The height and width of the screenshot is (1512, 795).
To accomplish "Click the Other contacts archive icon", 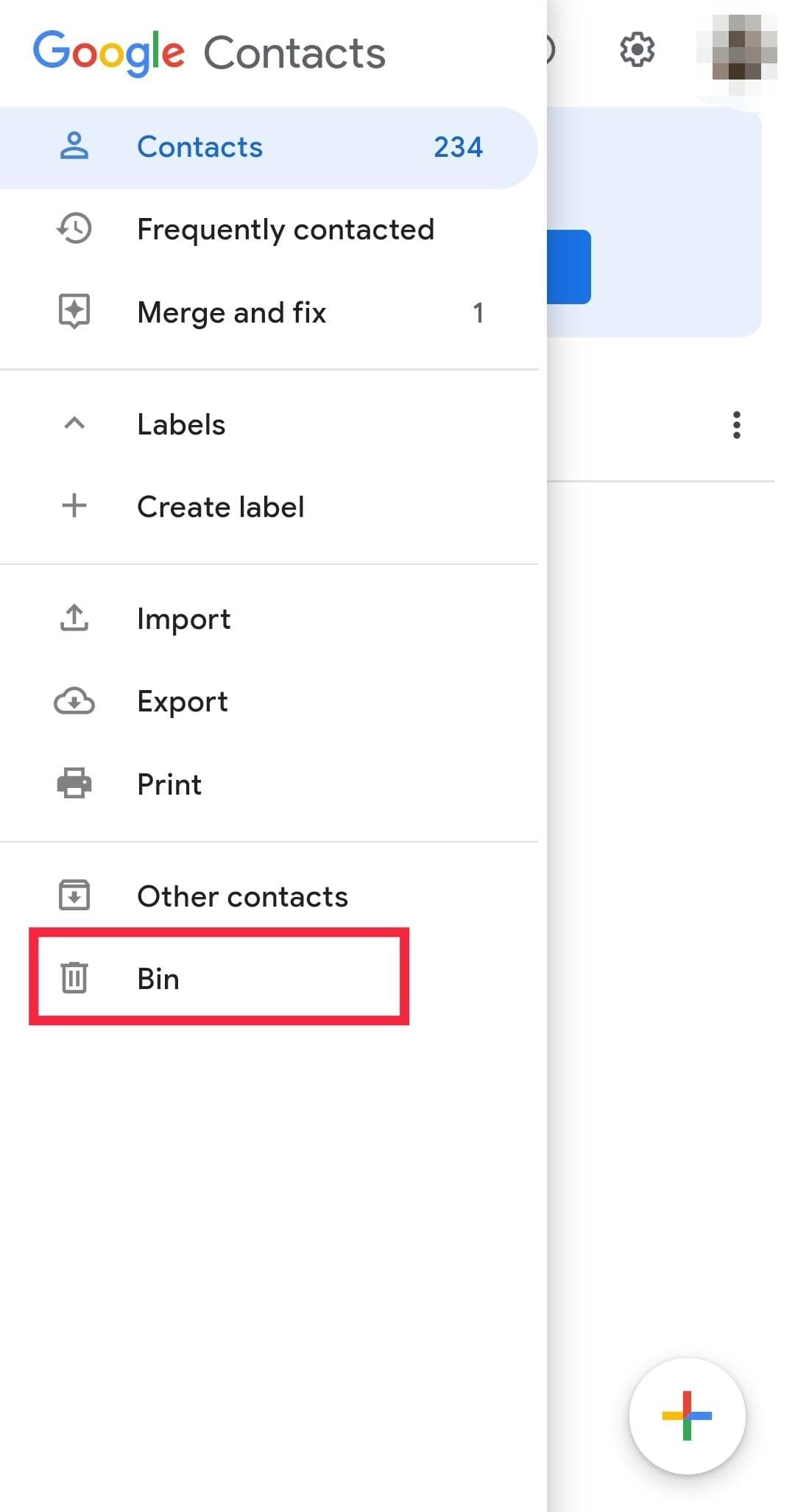I will point(74,895).
